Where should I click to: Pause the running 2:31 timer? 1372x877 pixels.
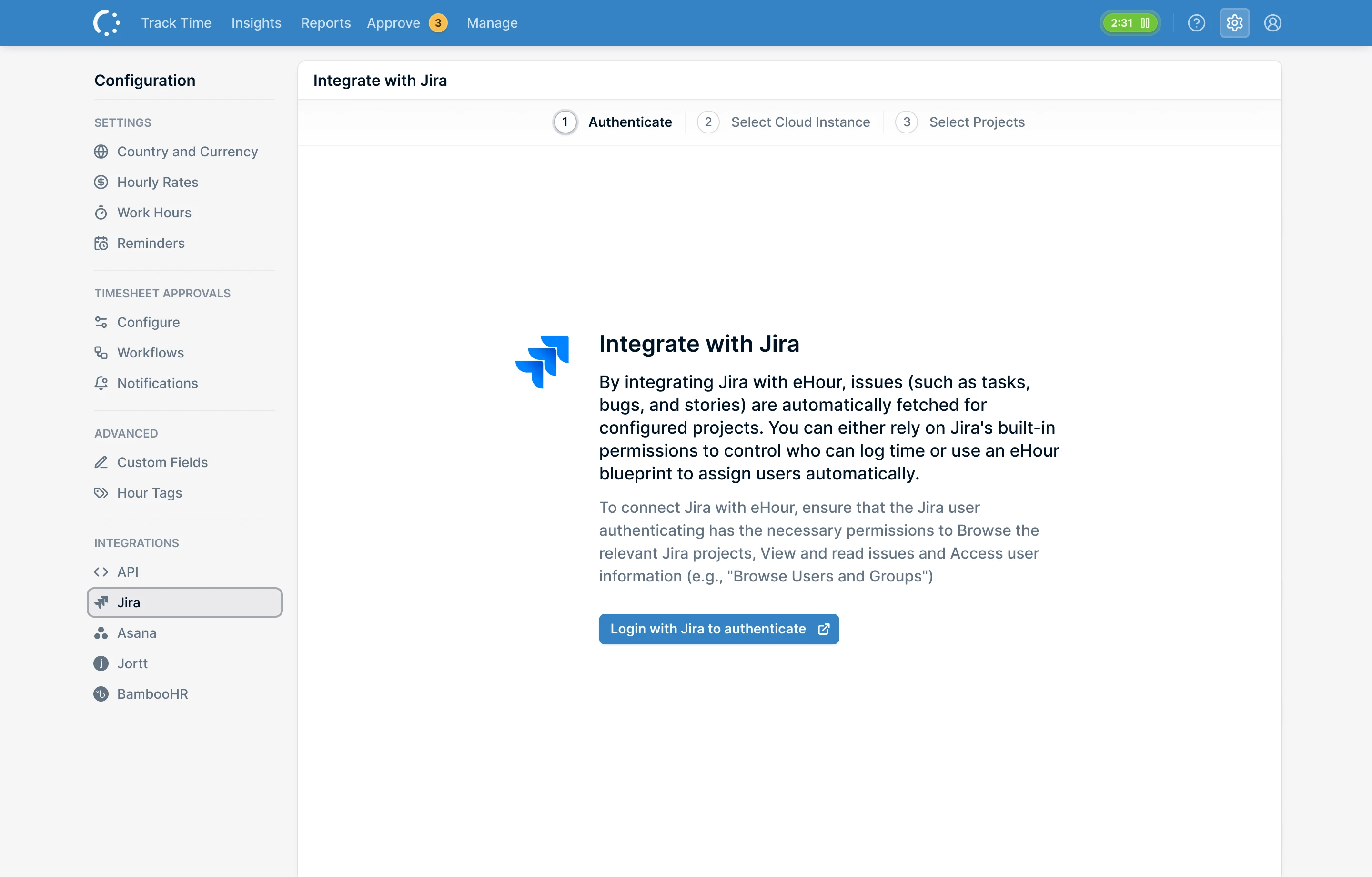click(x=1145, y=23)
